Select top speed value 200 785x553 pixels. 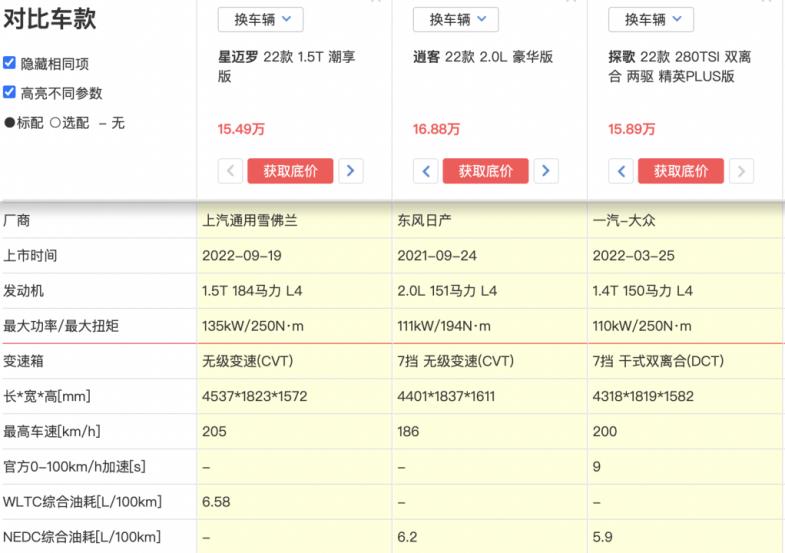(605, 431)
